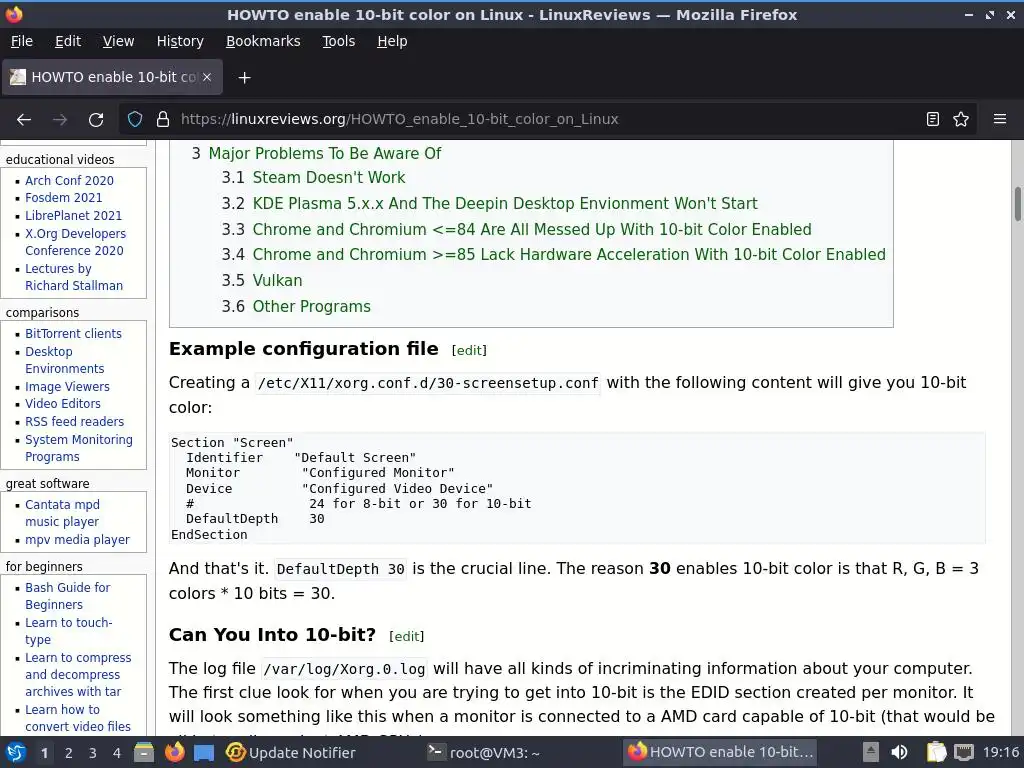This screenshot has width=1024, height=768.
Task: Open Video Editors comparison link
Action: click(x=63, y=404)
